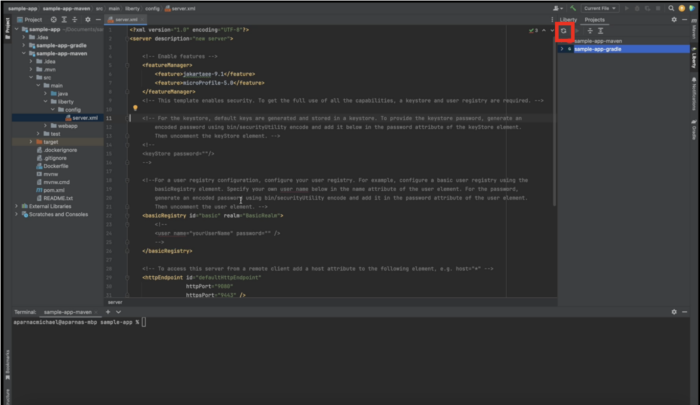Close the sample-app-maven terminal tab
The width and height of the screenshot is (700, 405).
point(96,312)
